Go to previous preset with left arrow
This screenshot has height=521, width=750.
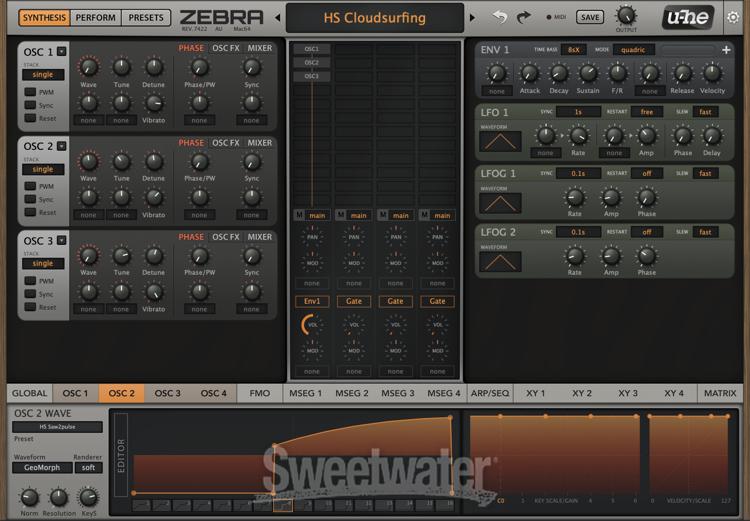(x=275, y=18)
